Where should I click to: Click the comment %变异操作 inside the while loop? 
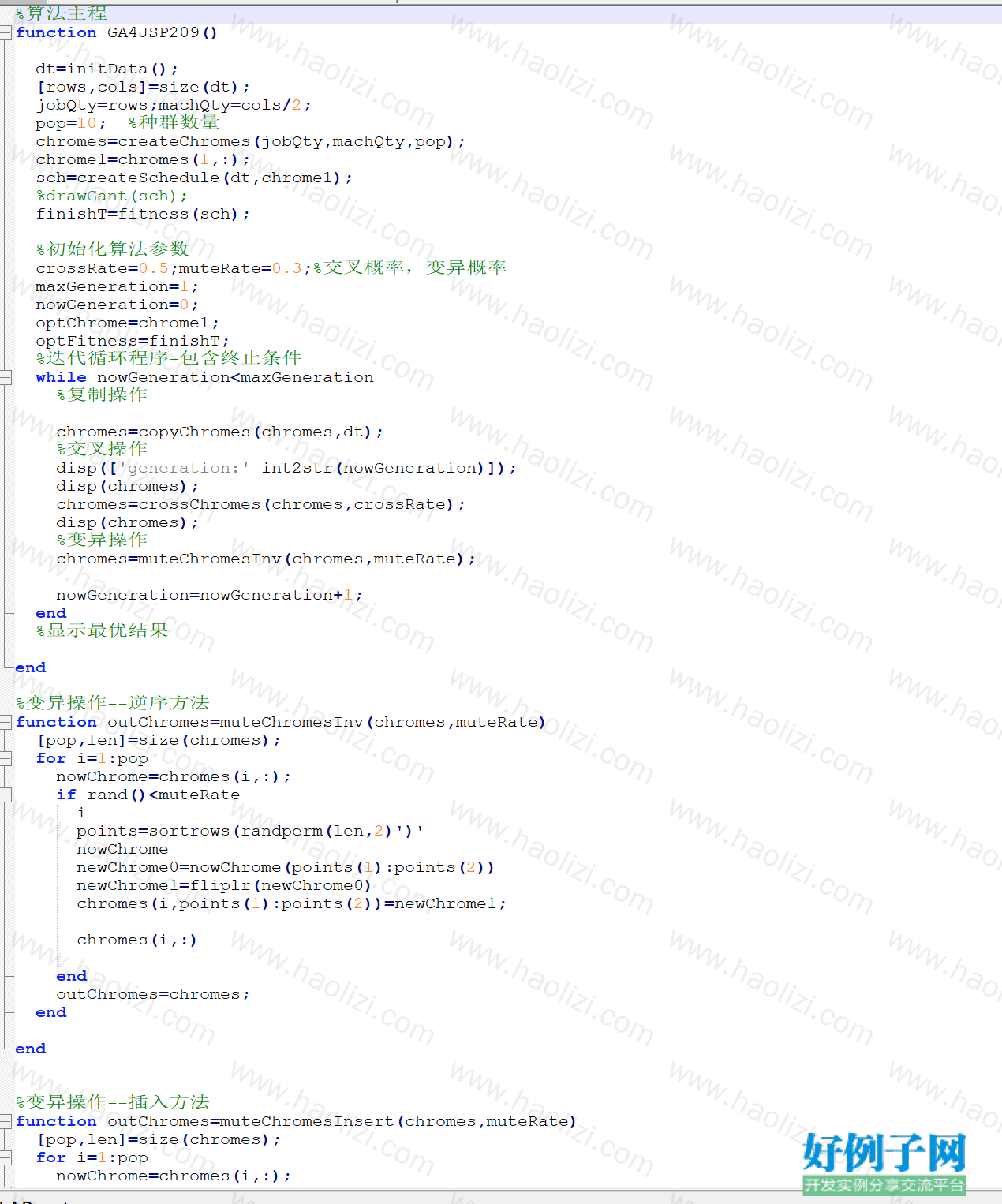[x=103, y=540]
